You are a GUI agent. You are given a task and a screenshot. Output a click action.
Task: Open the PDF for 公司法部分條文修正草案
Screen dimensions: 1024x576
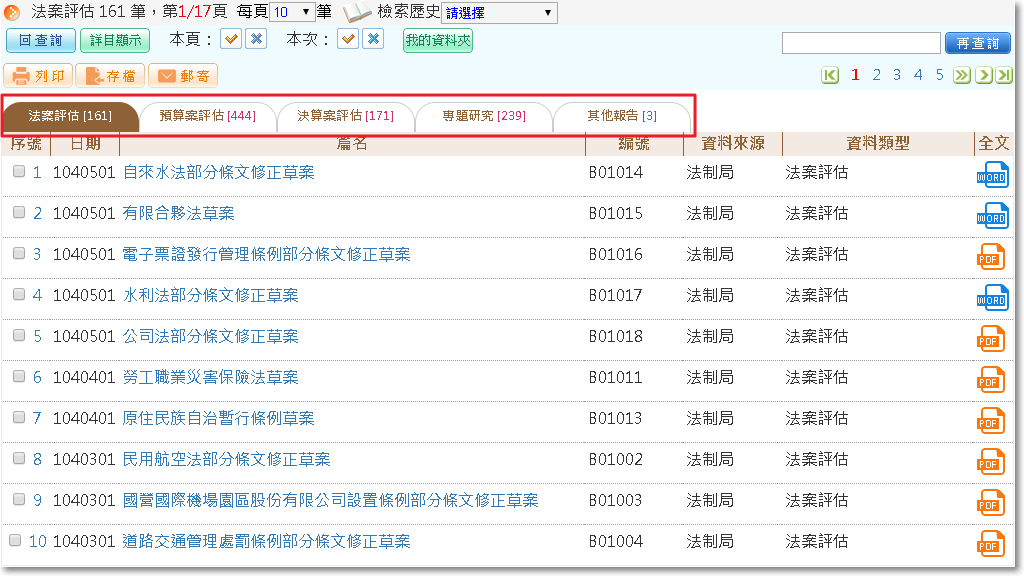[x=991, y=338]
